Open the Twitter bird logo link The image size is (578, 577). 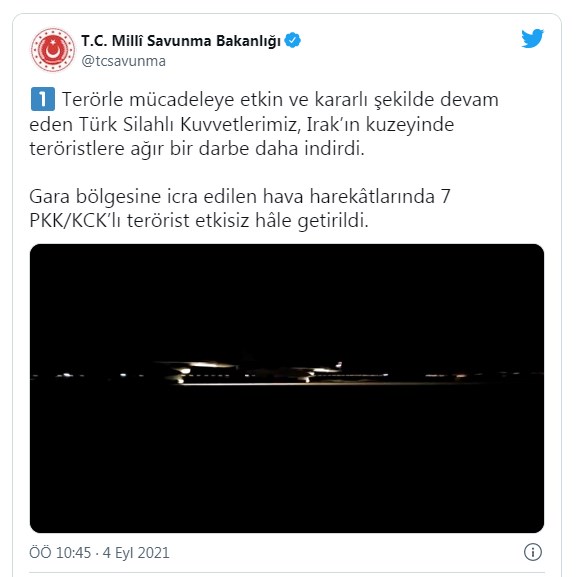click(x=532, y=38)
